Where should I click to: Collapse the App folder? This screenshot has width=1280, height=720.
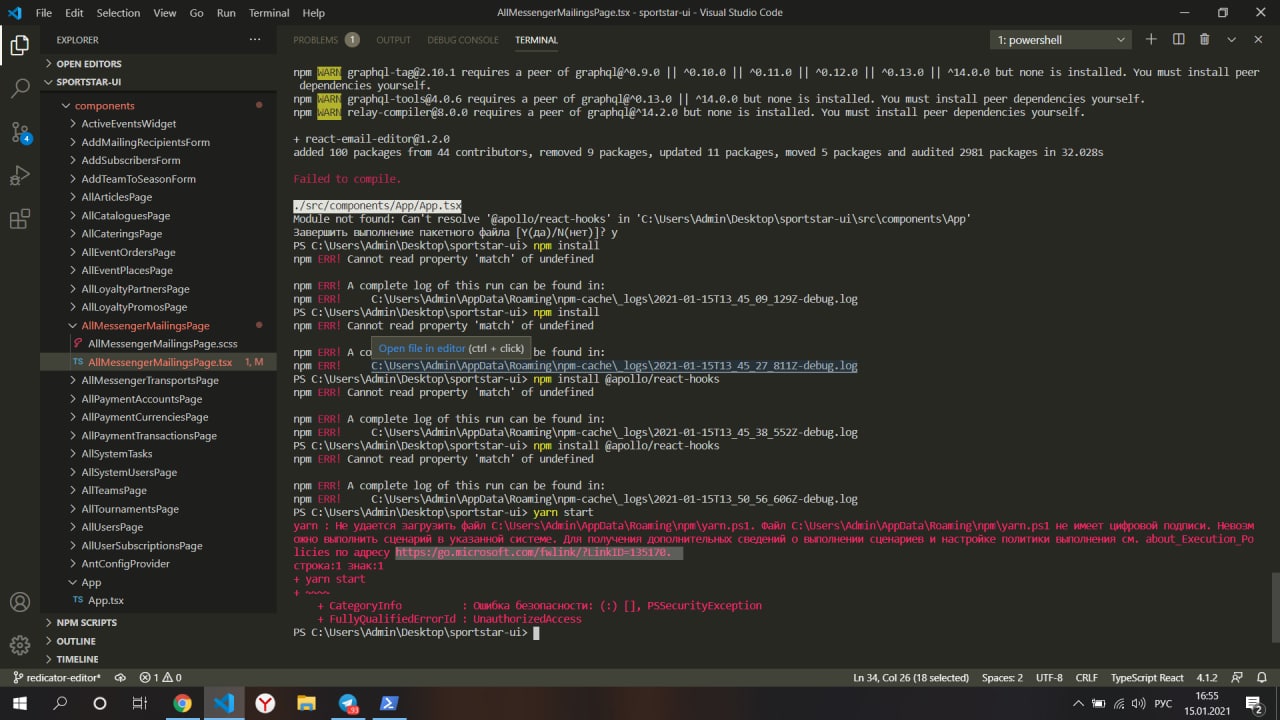pos(91,582)
